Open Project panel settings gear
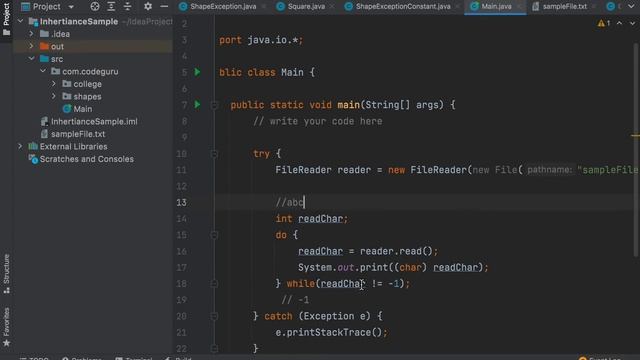 pyautogui.click(x=148, y=7)
